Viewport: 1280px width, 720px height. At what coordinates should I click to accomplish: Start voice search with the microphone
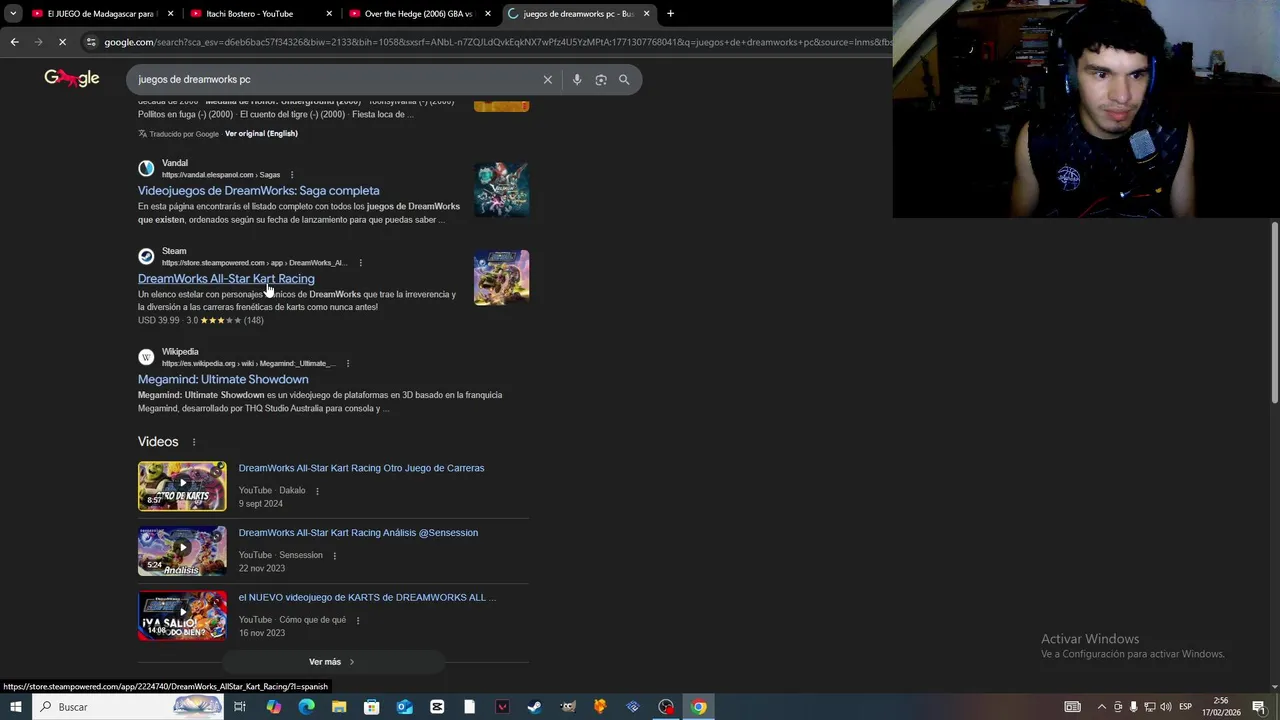pos(577,80)
